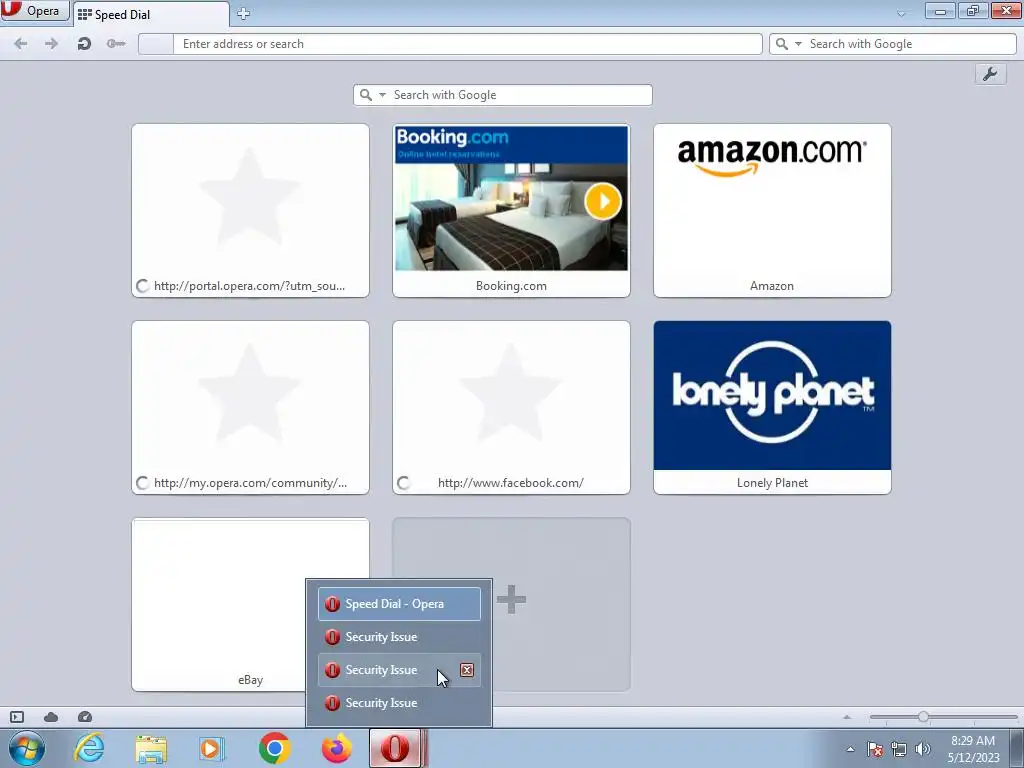Open Windows Explorer folder taskbar icon

(151, 748)
